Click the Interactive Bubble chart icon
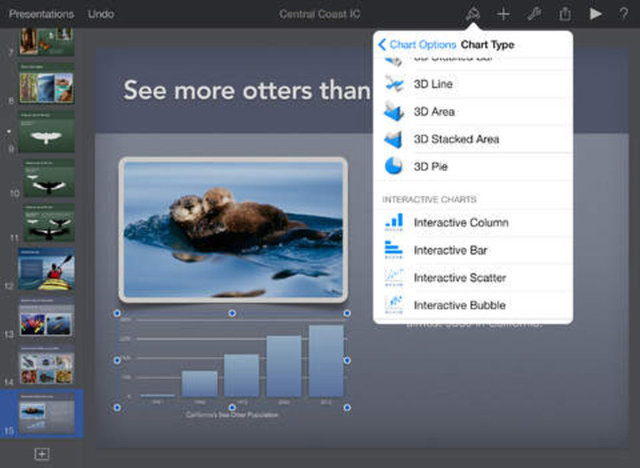This screenshot has width=640, height=468. click(394, 304)
